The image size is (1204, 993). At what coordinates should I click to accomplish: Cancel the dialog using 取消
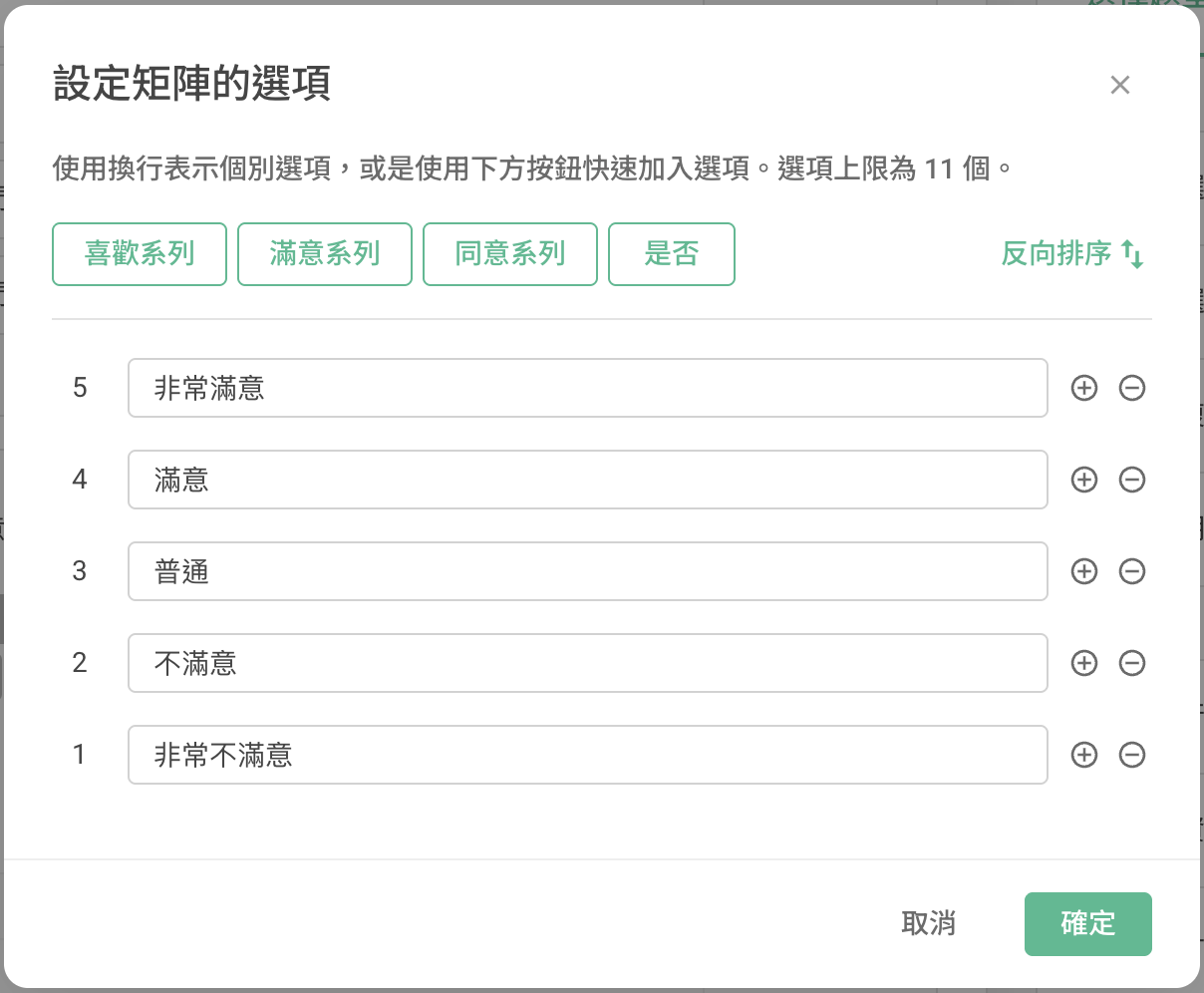(928, 924)
